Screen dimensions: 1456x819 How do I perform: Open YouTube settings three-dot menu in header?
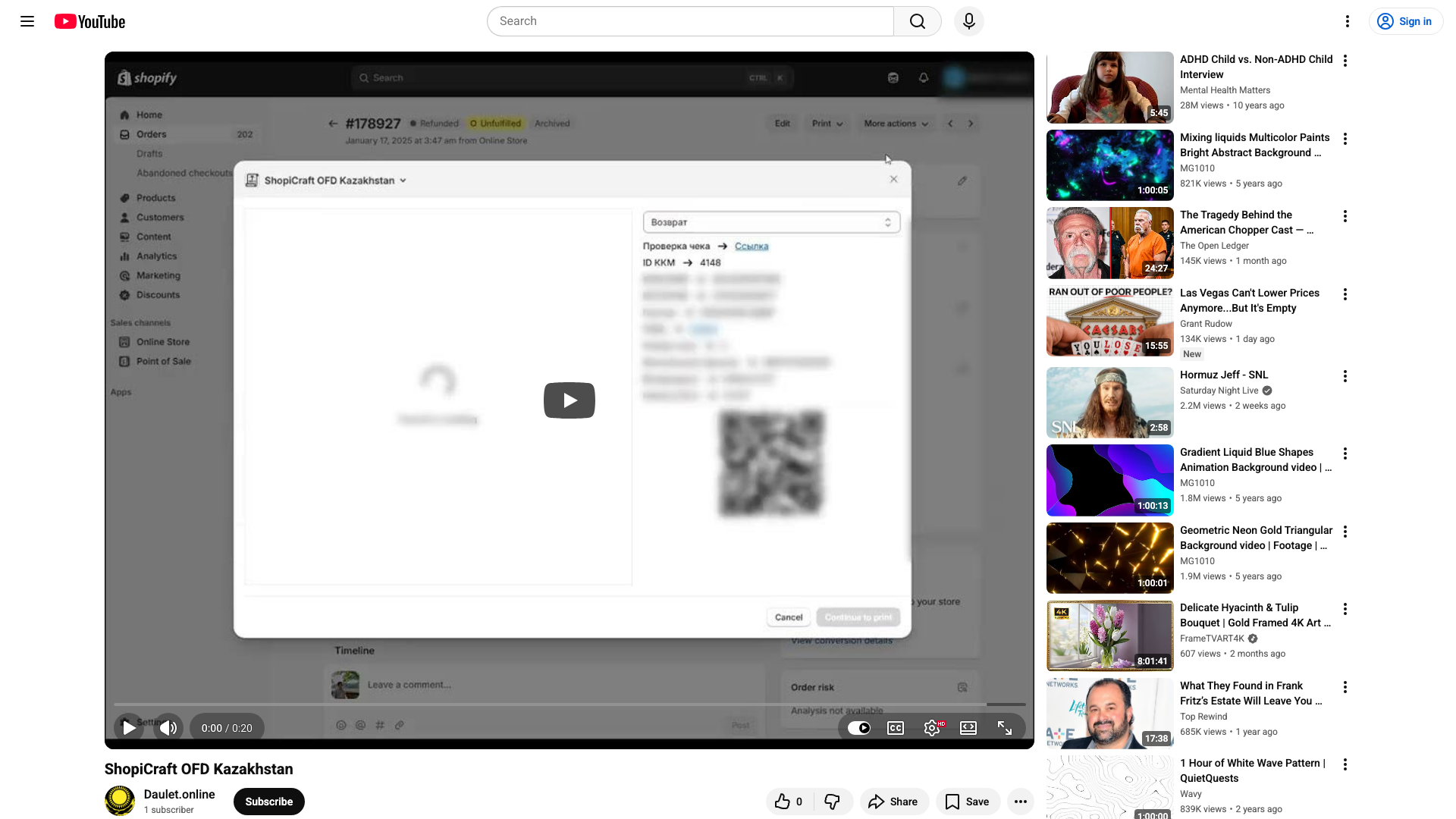pos(1348,21)
